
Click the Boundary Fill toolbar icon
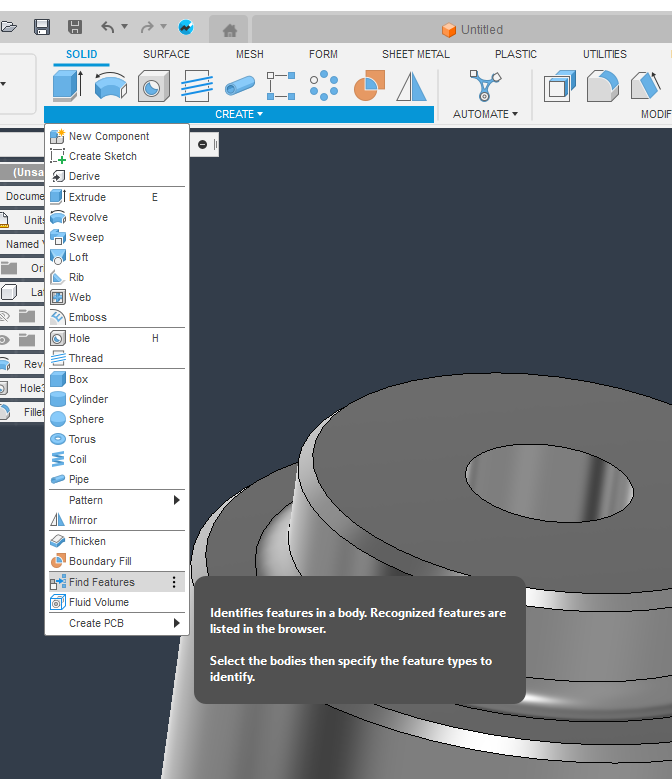point(369,85)
